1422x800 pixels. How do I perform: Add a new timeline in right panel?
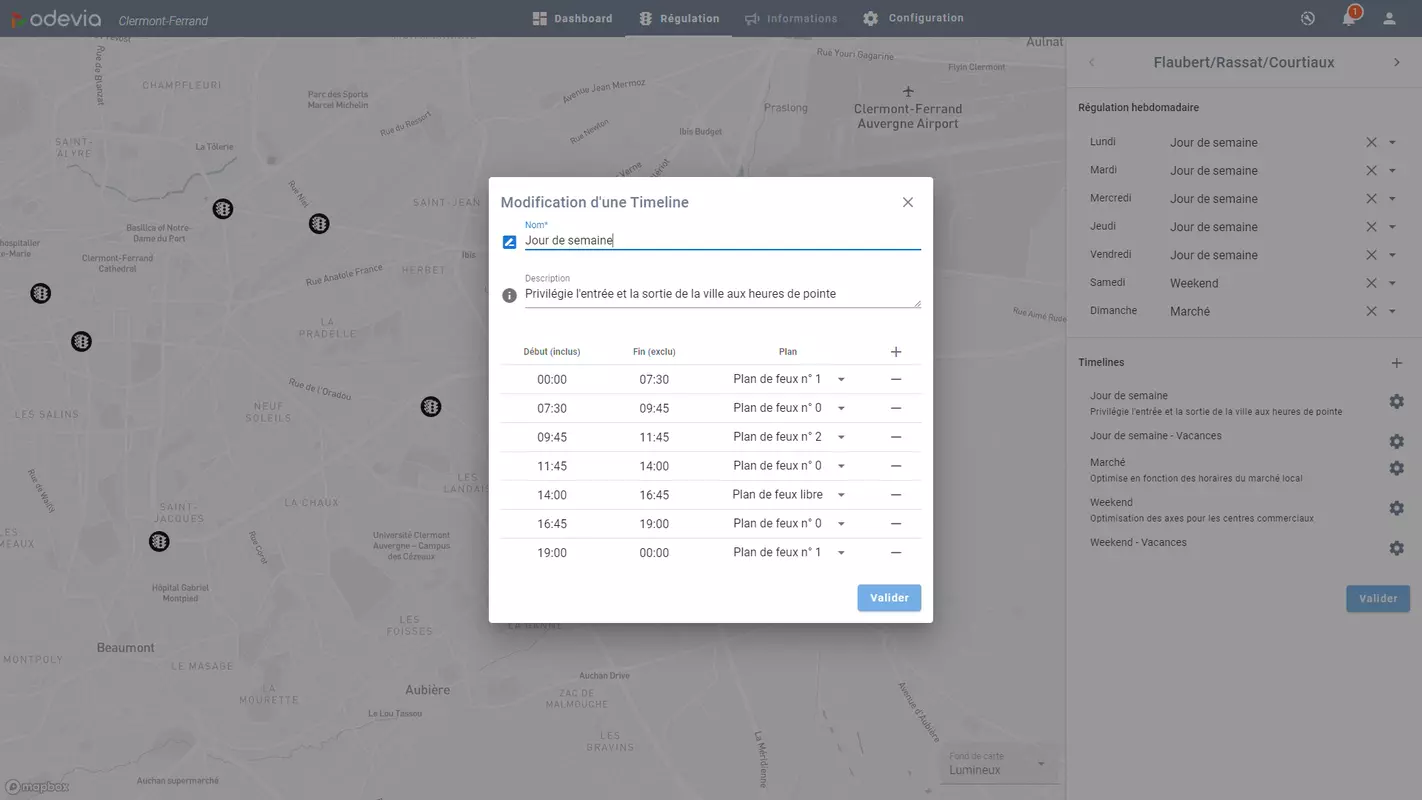pyautogui.click(x=1396, y=363)
